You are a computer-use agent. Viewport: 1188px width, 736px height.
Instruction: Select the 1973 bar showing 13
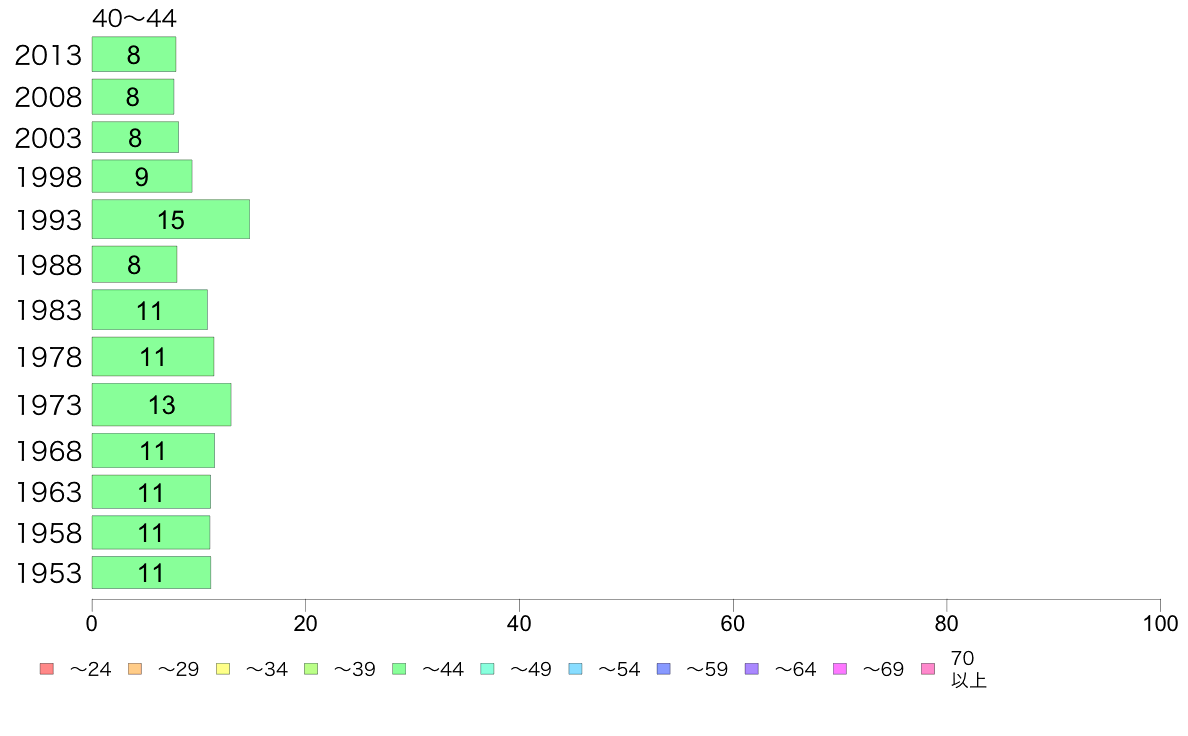tap(161, 405)
